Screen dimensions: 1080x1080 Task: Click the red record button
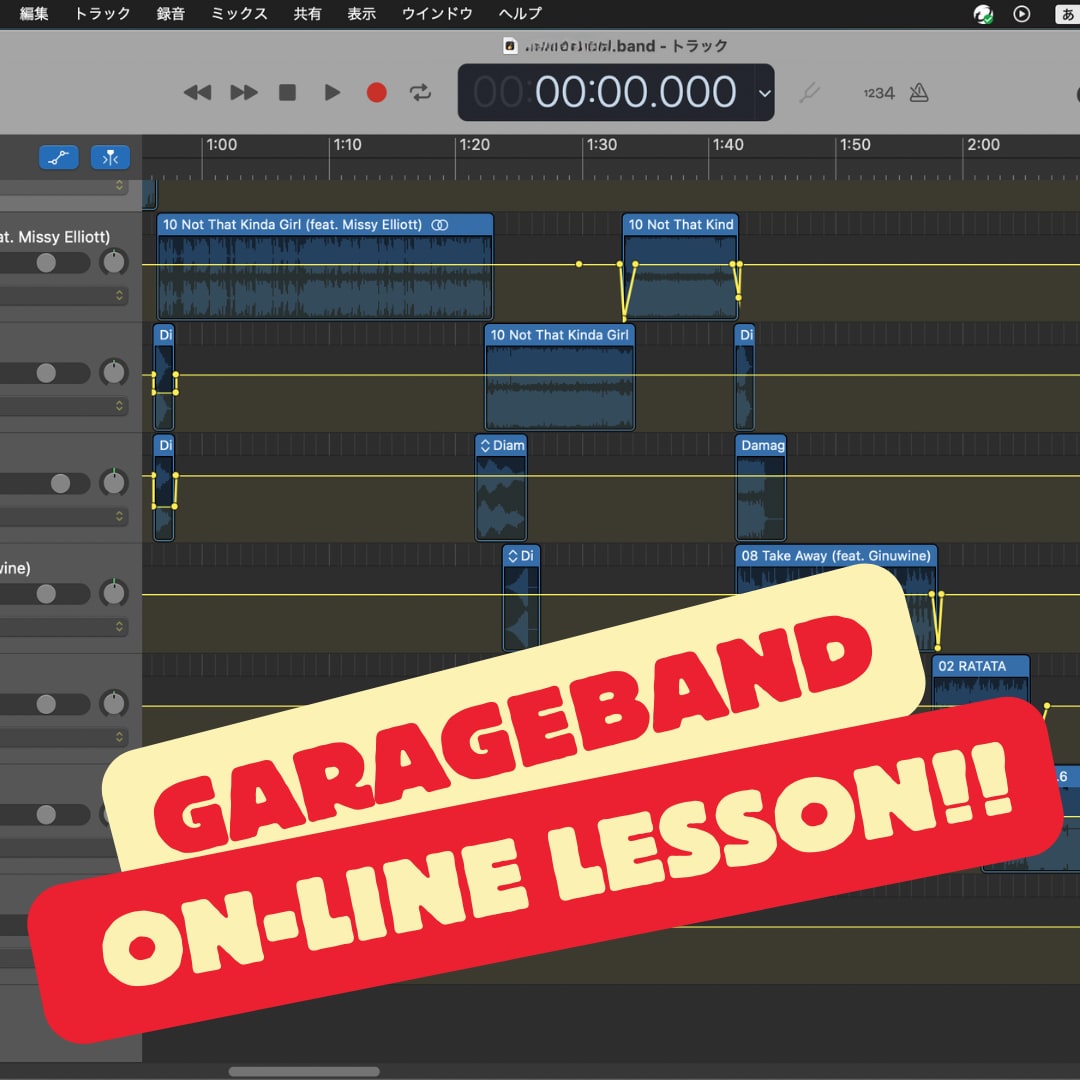click(x=376, y=92)
